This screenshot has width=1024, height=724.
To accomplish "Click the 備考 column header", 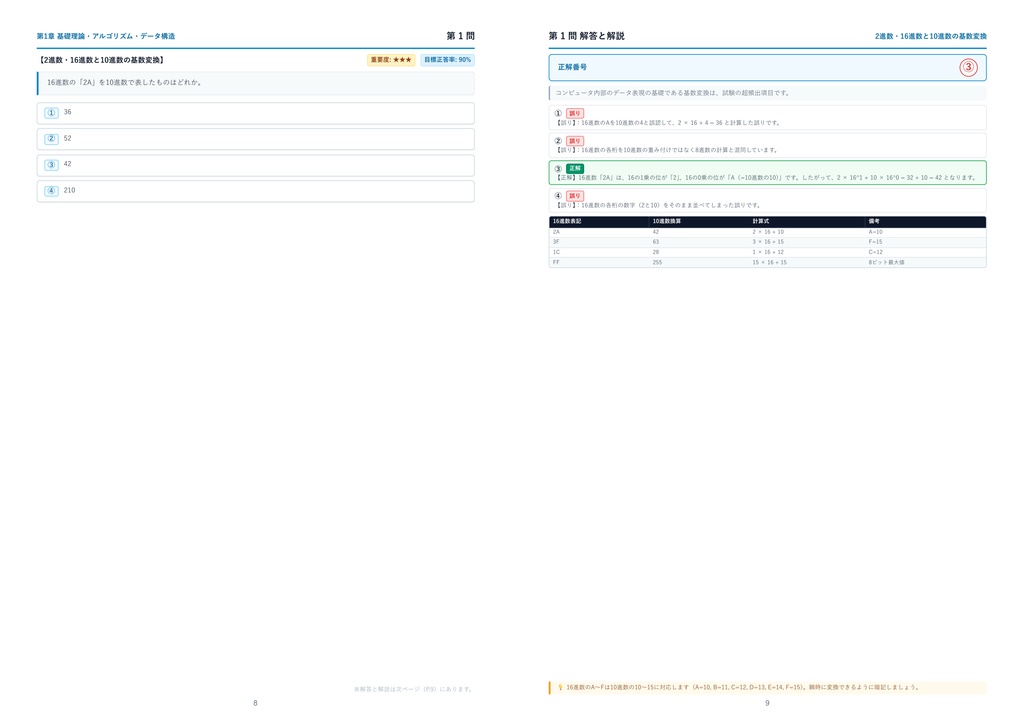I will (x=874, y=221).
